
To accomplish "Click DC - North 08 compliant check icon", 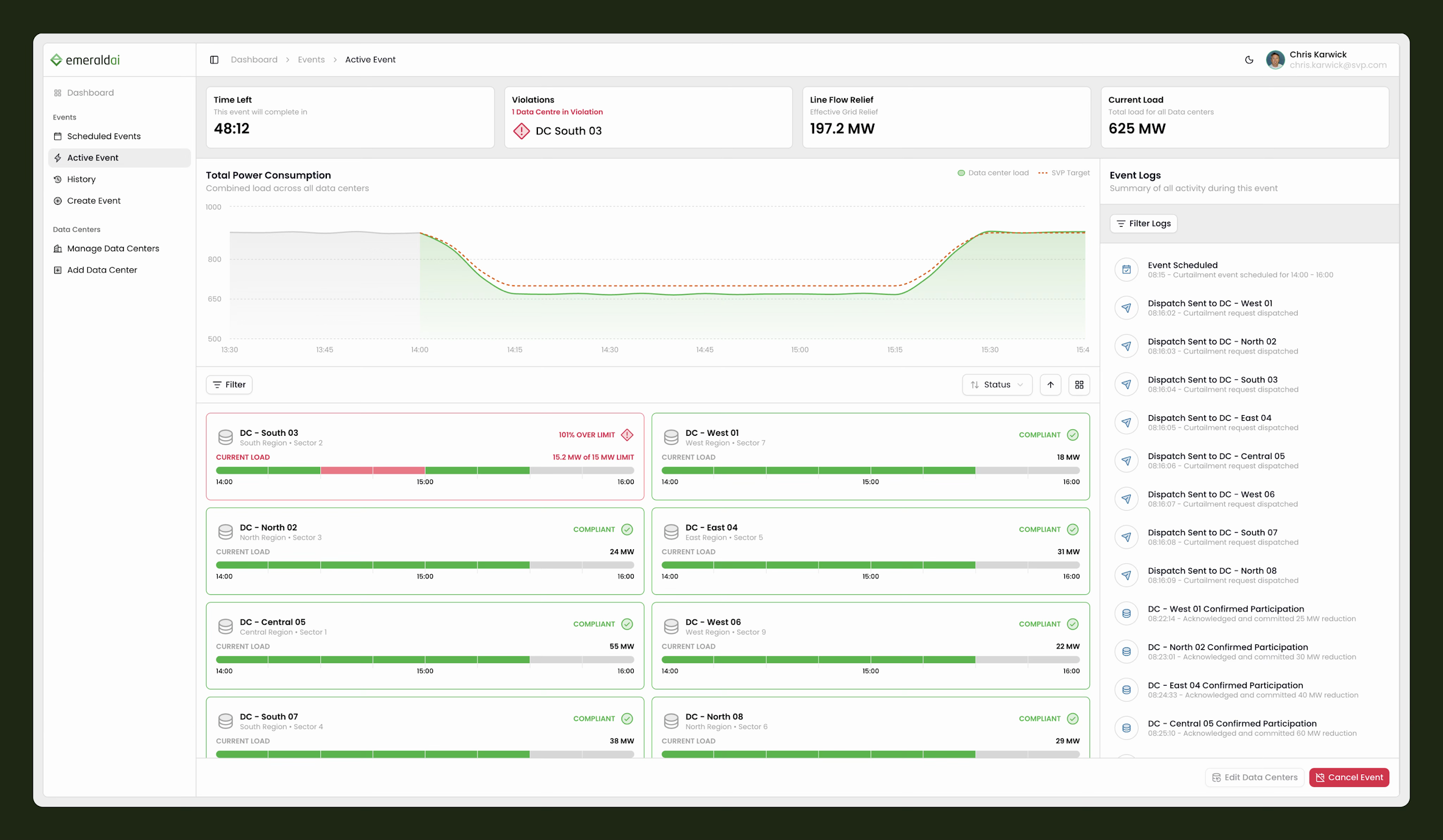I will tap(1073, 719).
